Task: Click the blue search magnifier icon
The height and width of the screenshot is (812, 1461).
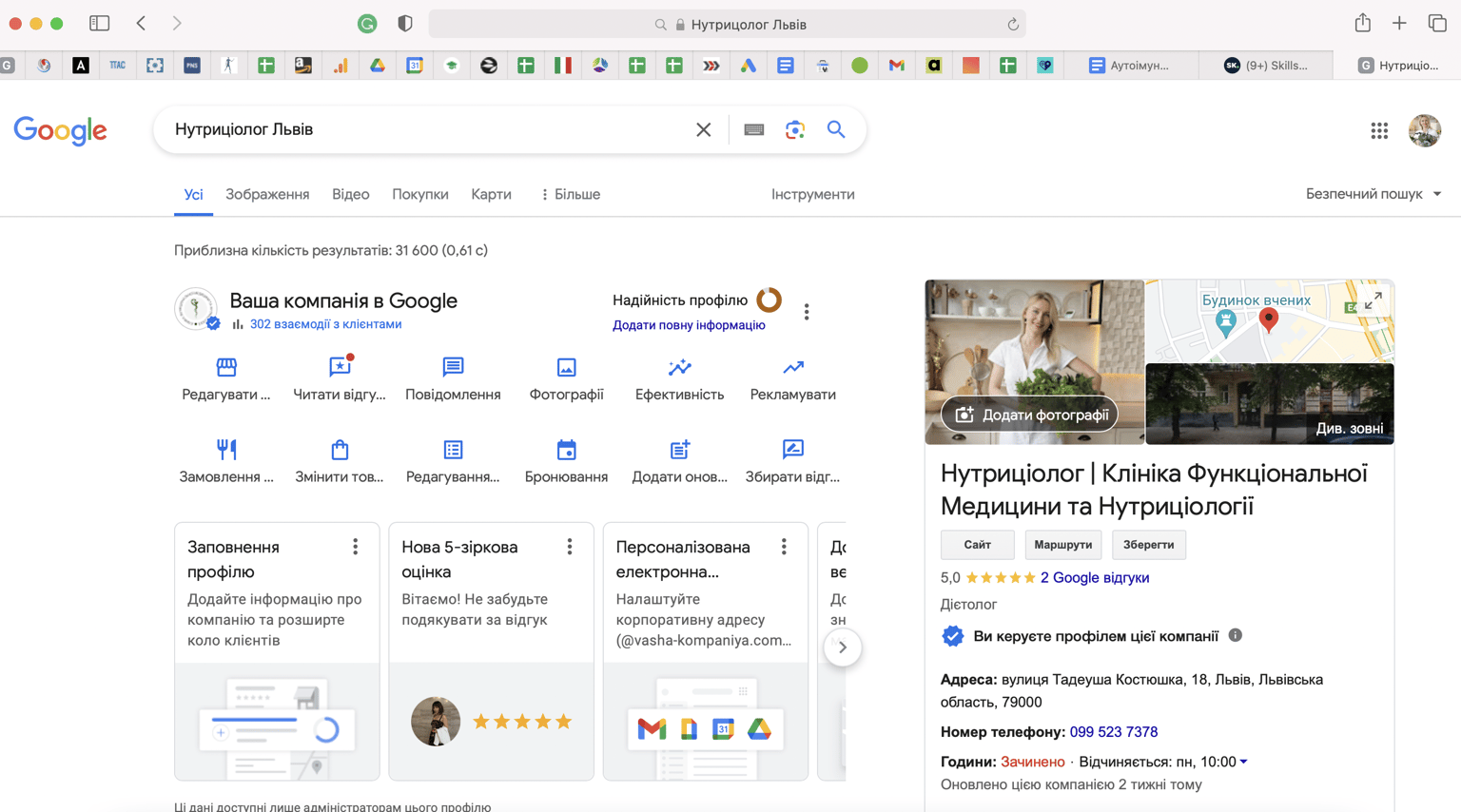Action: 836,129
